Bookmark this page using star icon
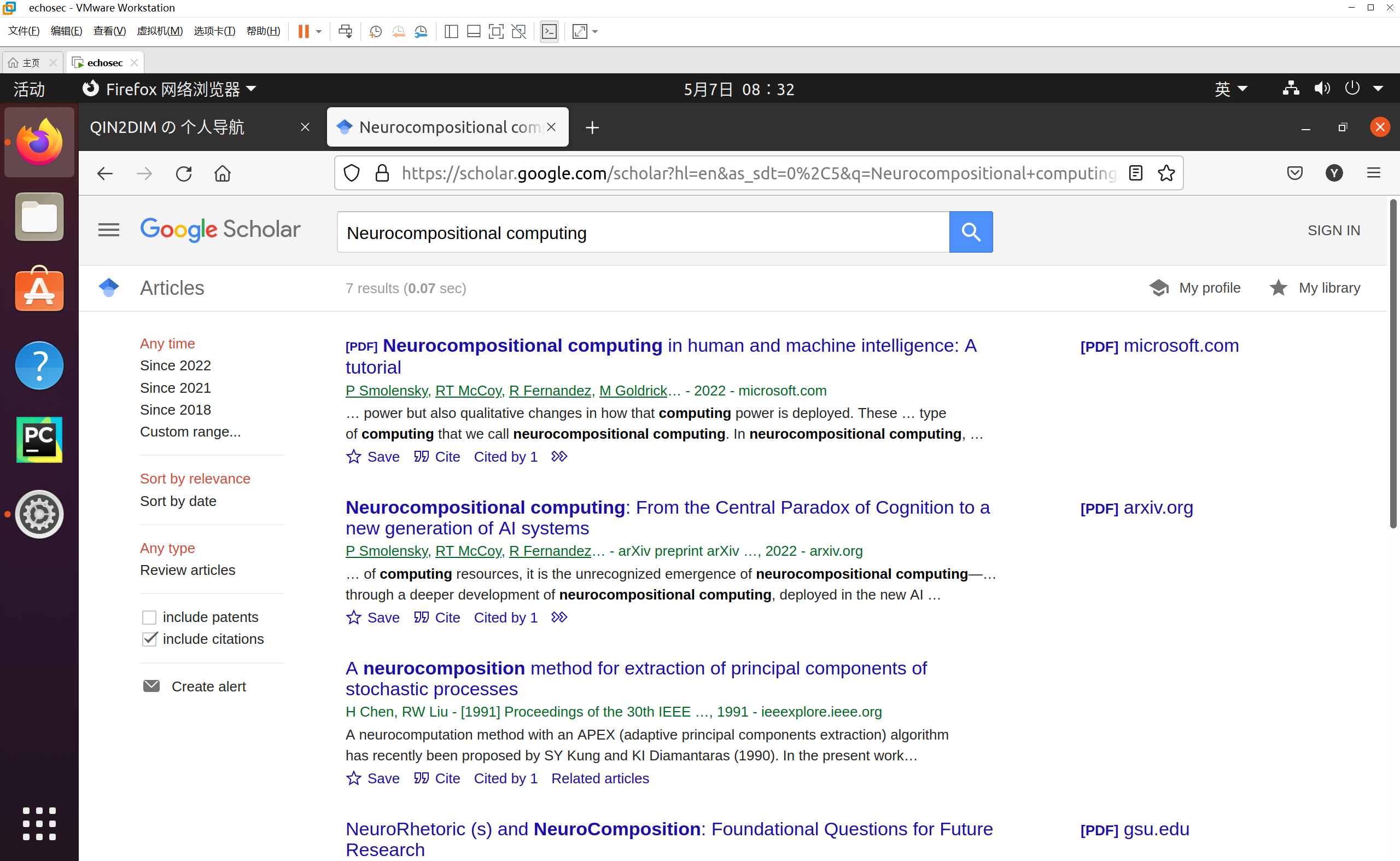This screenshot has width=1400, height=861. click(1165, 173)
